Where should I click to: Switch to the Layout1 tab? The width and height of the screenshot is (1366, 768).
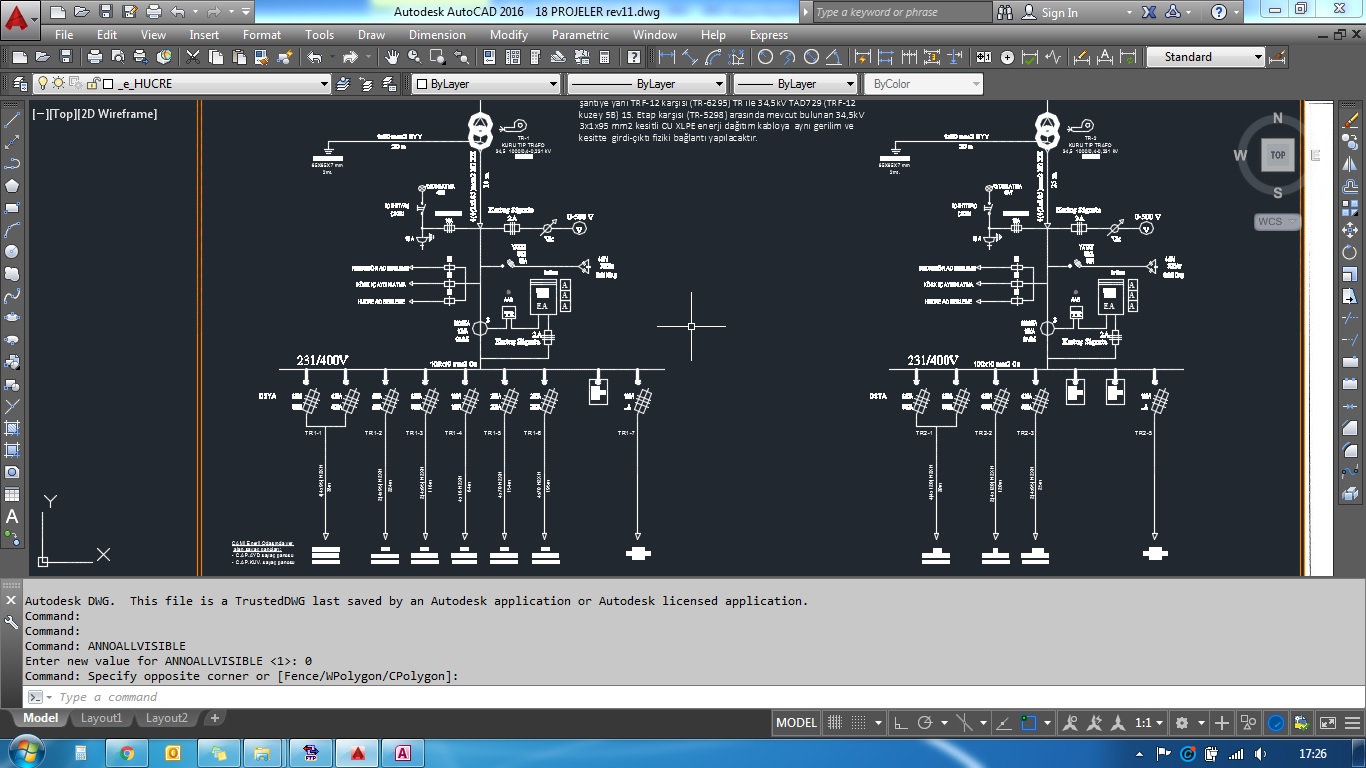(101, 718)
